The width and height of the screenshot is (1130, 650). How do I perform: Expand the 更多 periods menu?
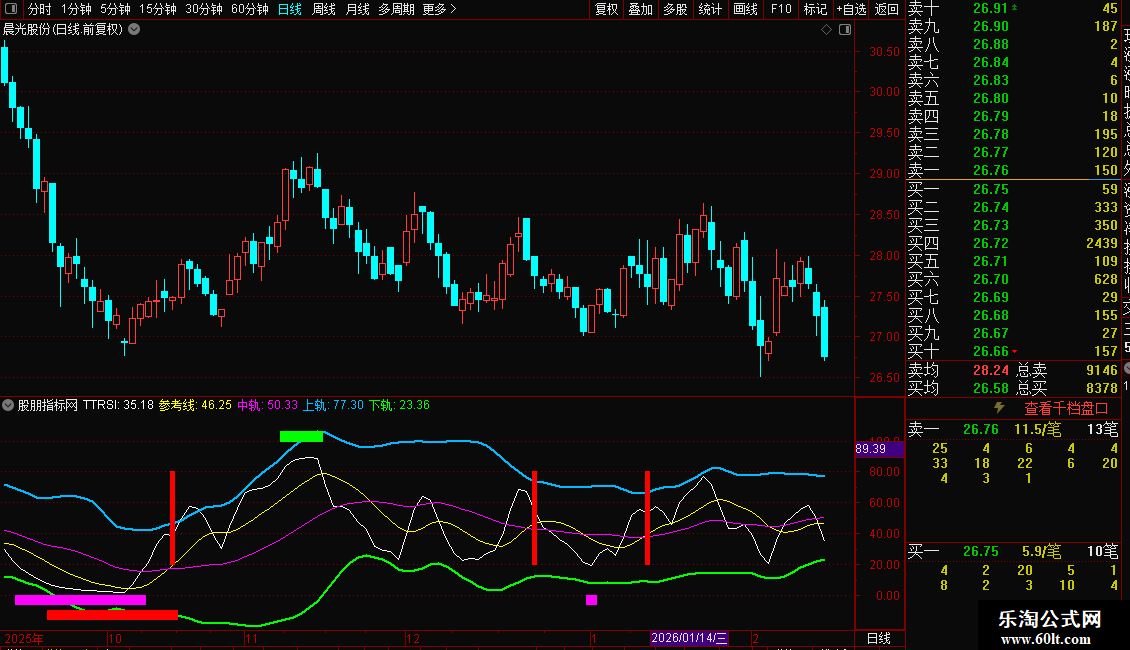click(439, 9)
